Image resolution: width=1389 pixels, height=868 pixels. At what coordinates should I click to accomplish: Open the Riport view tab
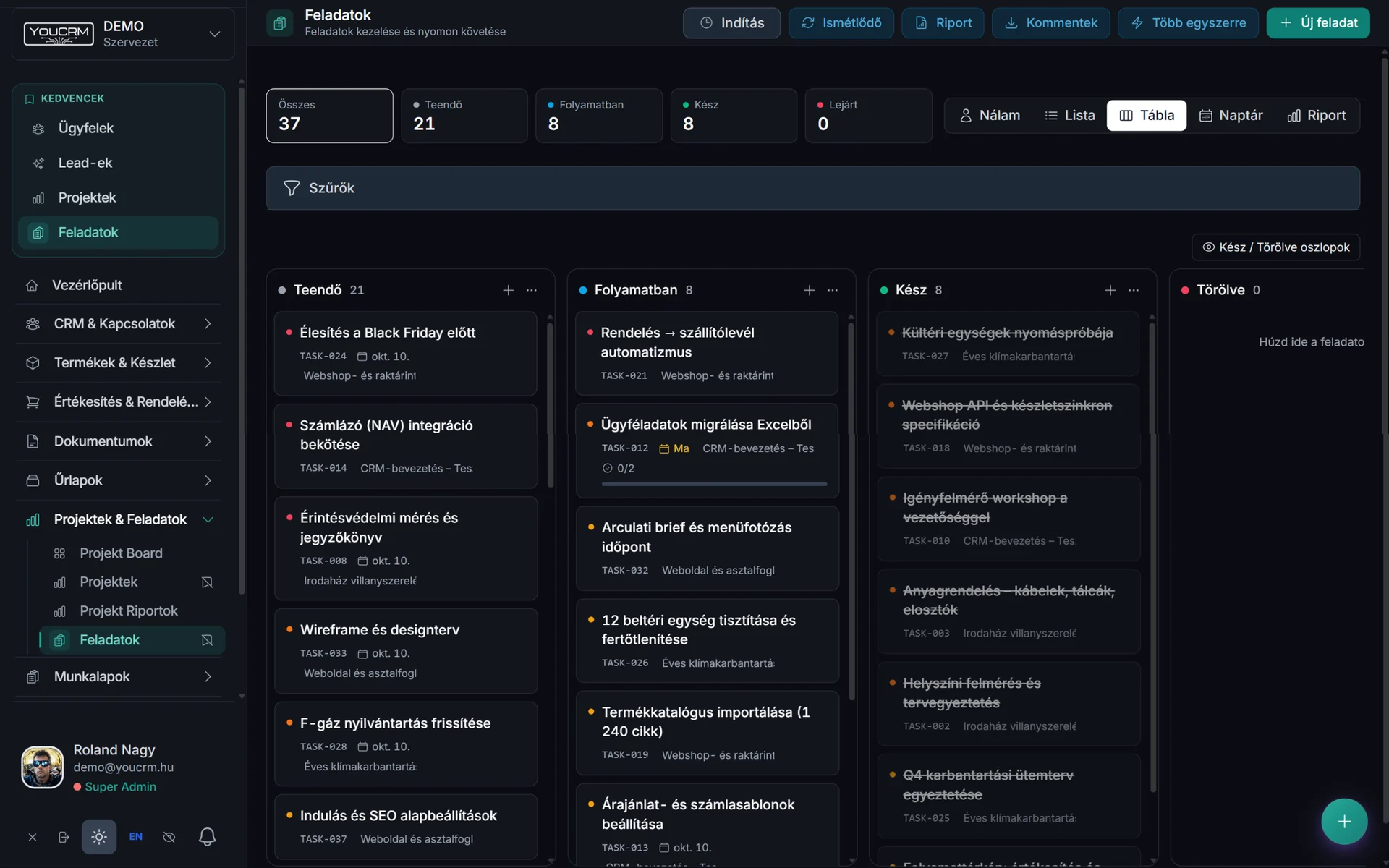point(1316,116)
